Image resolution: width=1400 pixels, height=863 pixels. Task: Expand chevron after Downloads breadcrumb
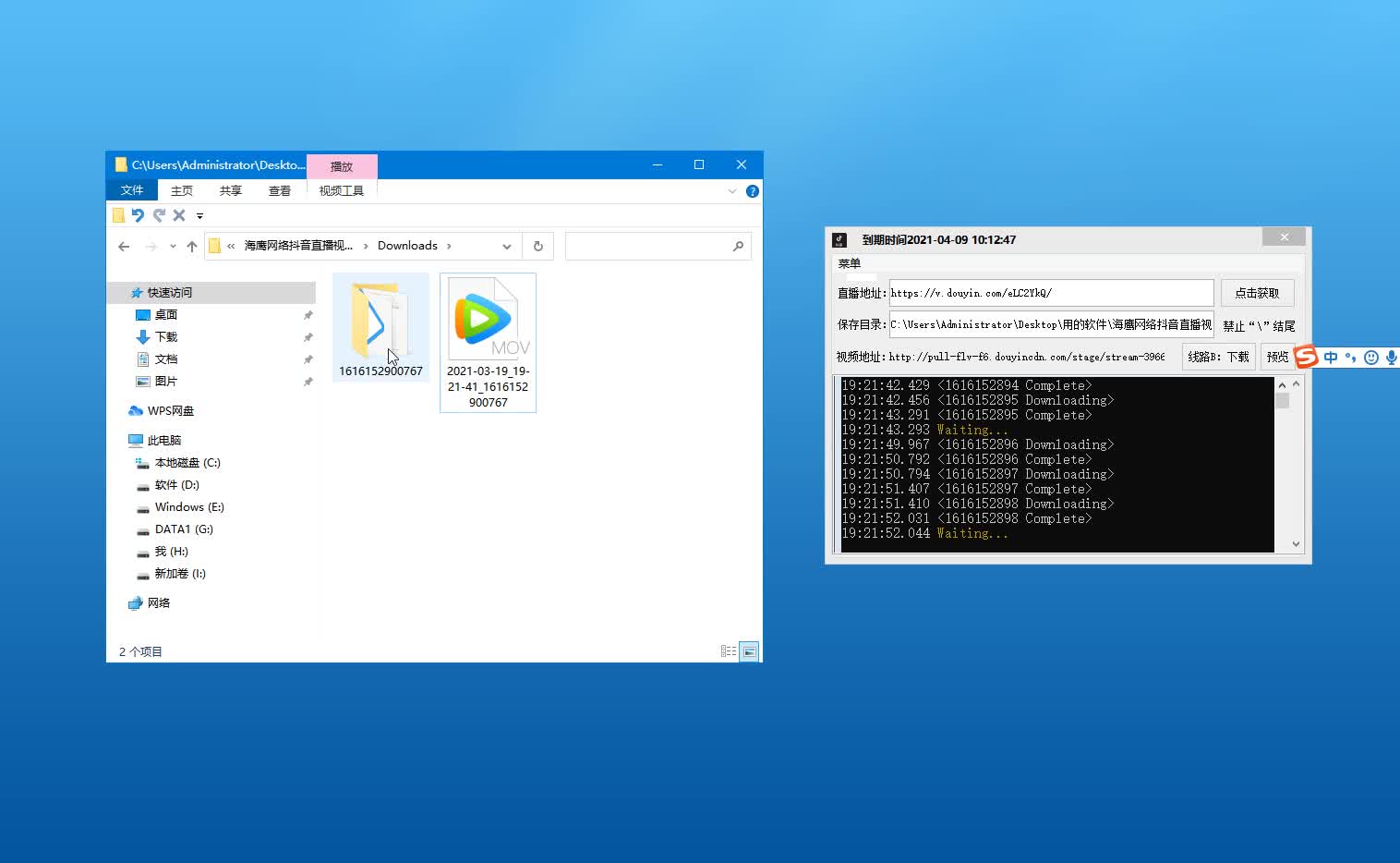click(x=449, y=246)
